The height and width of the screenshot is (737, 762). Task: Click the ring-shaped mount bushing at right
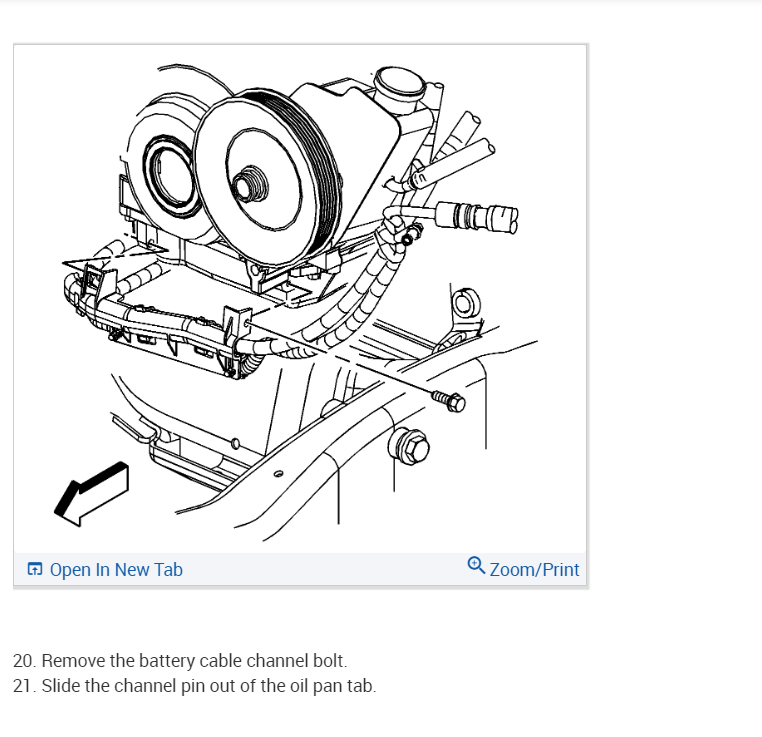point(466,303)
